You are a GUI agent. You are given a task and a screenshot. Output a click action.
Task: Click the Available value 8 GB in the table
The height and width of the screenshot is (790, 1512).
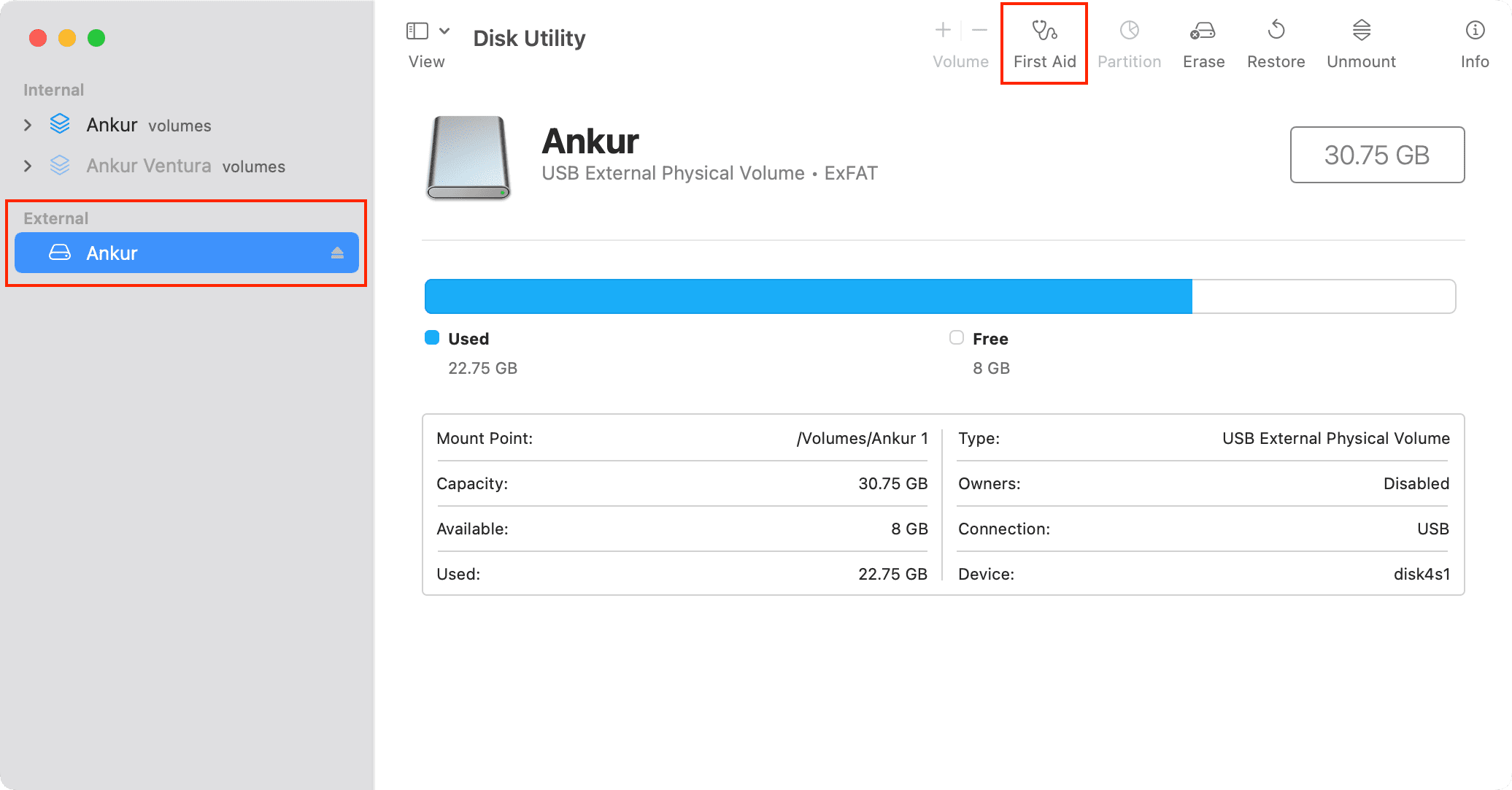909,529
